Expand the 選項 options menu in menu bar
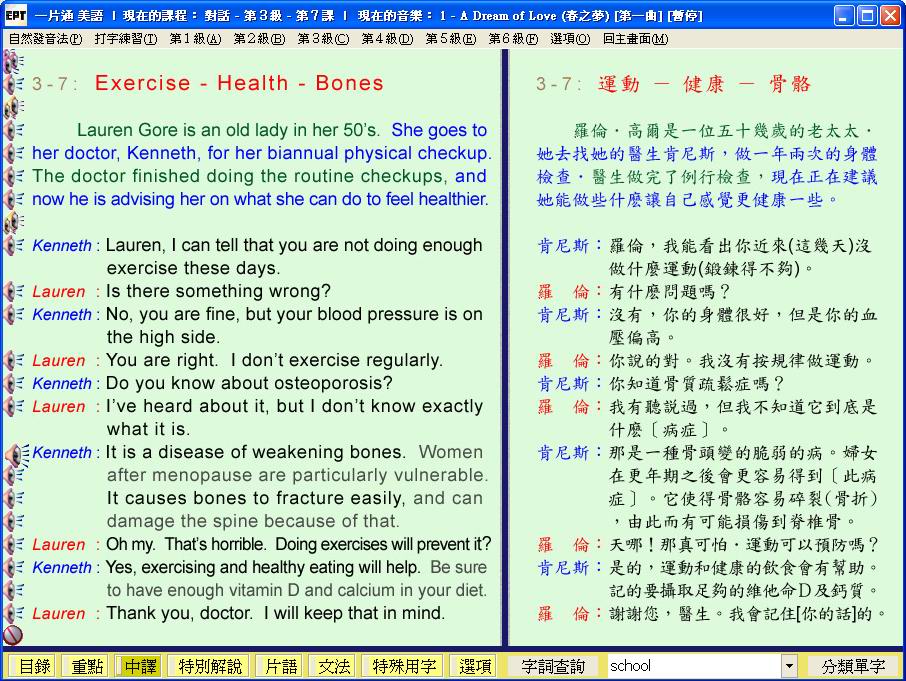906x681 pixels. 569,39
